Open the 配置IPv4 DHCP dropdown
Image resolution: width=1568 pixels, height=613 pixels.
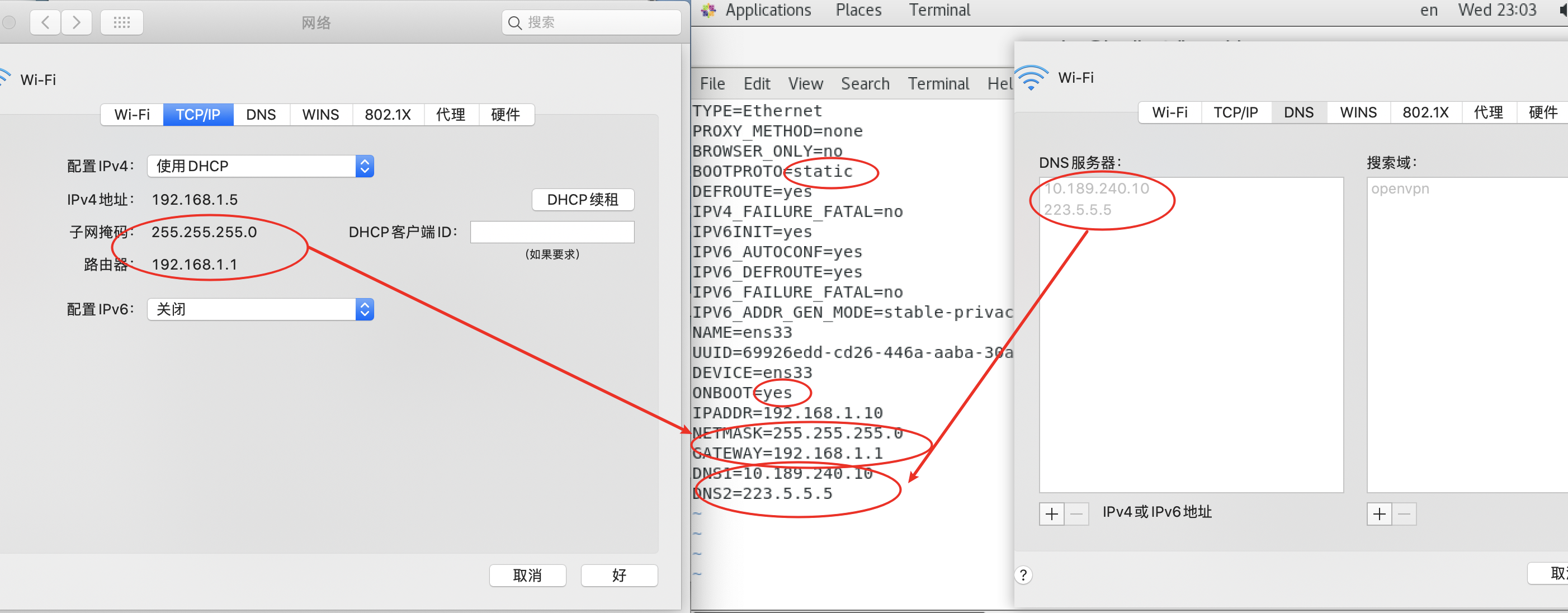pyautogui.click(x=261, y=166)
